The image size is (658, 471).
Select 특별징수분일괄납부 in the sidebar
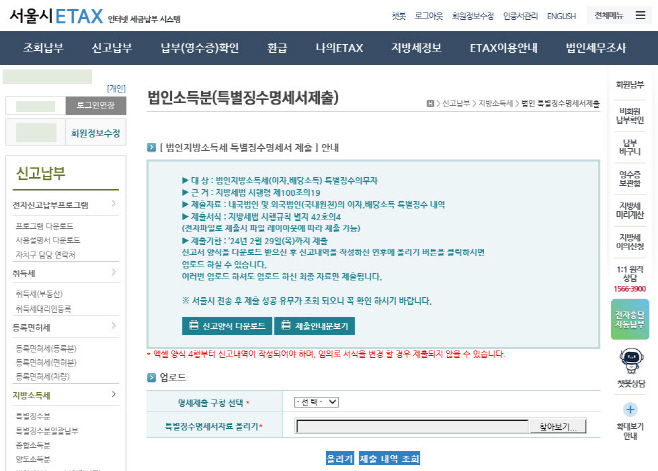(x=47, y=430)
